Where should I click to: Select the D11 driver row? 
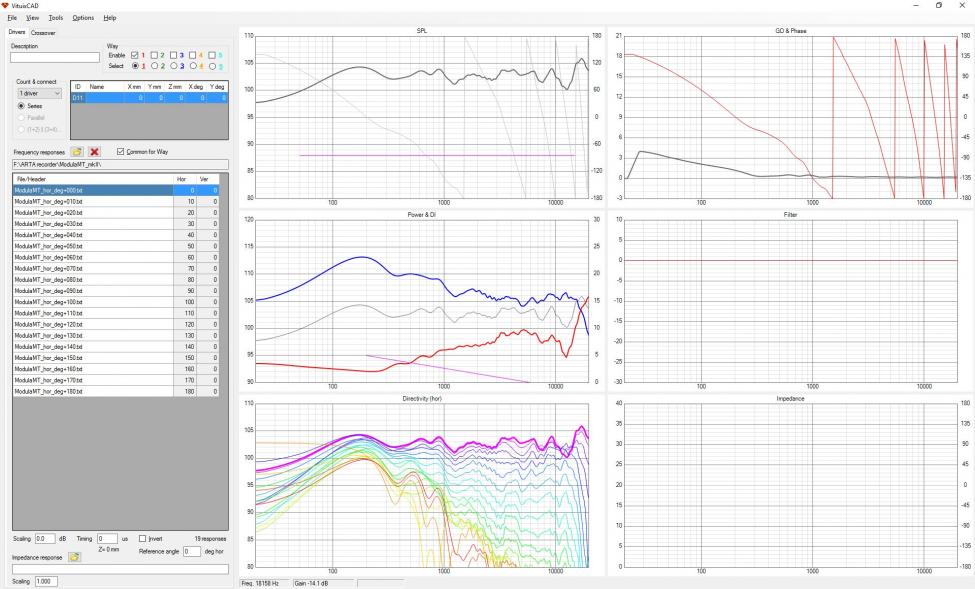(149, 98)
